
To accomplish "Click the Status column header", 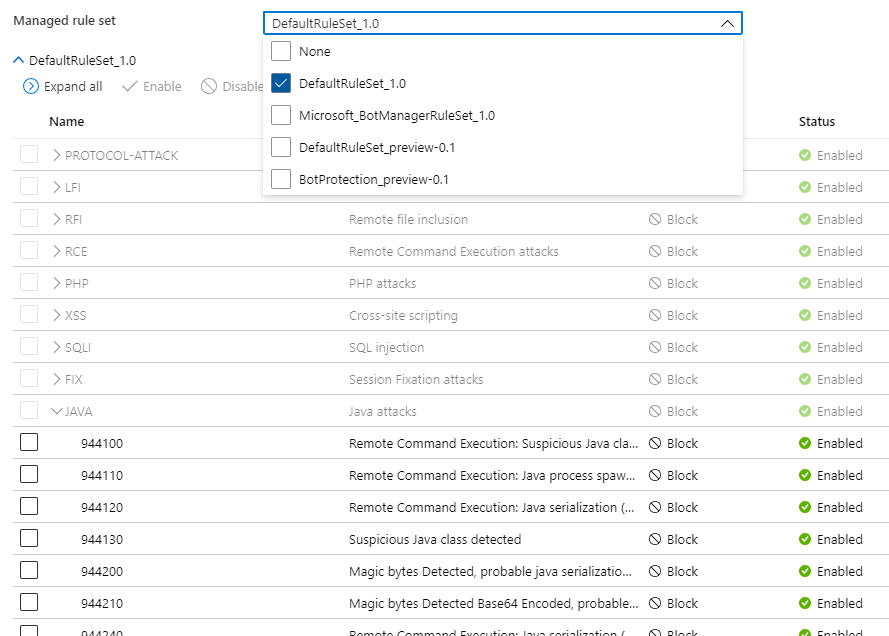I will click(x=816, y=121).
